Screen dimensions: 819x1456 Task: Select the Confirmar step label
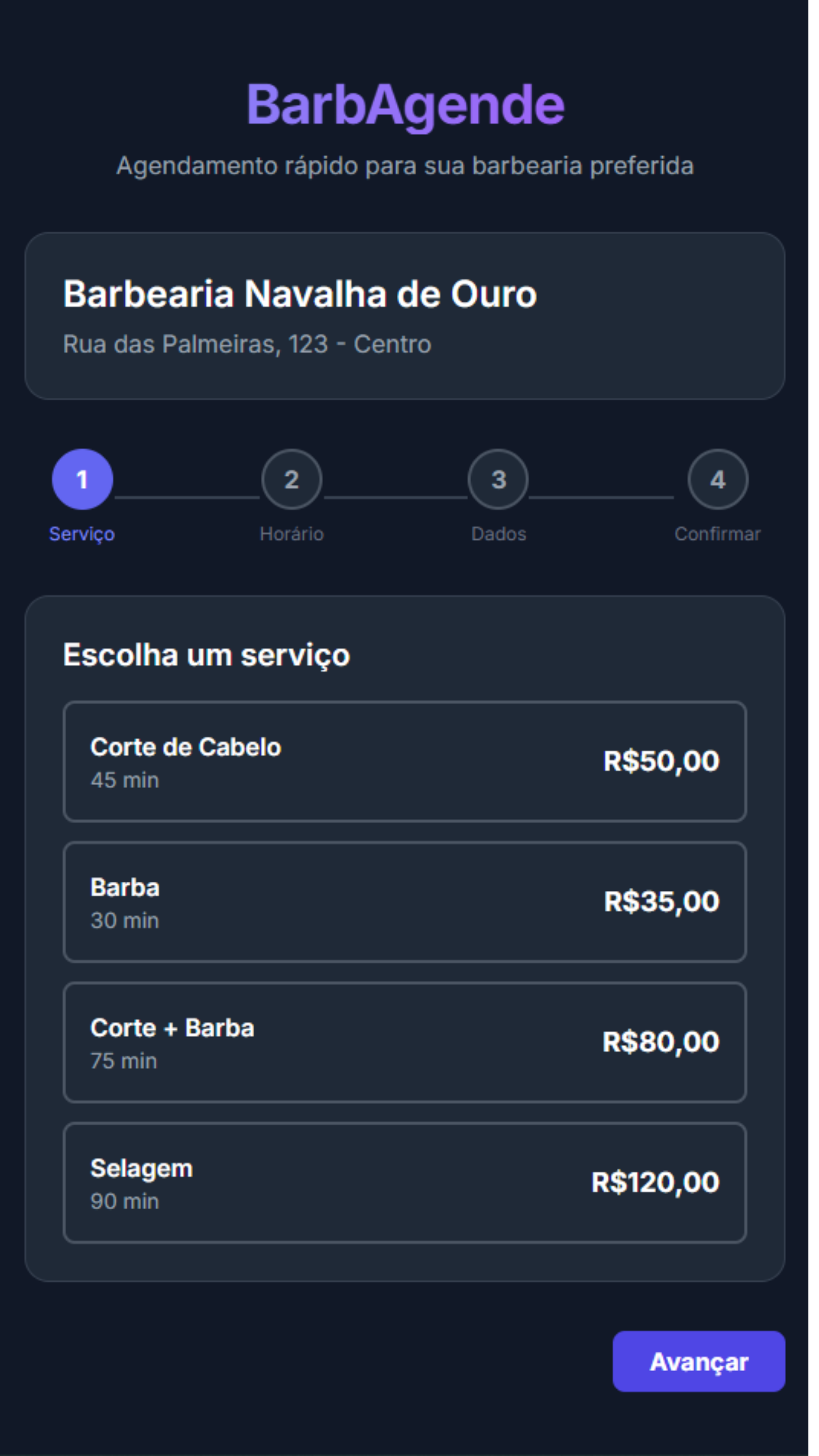coord(717,534)
